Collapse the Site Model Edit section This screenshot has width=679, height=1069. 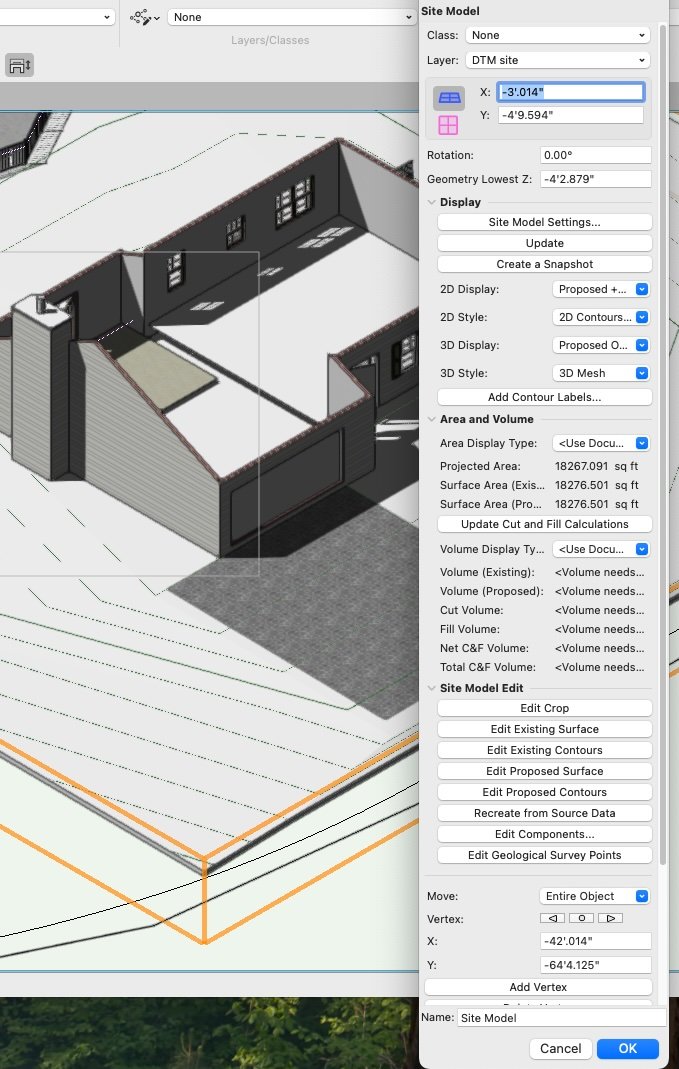coord(431,688)
